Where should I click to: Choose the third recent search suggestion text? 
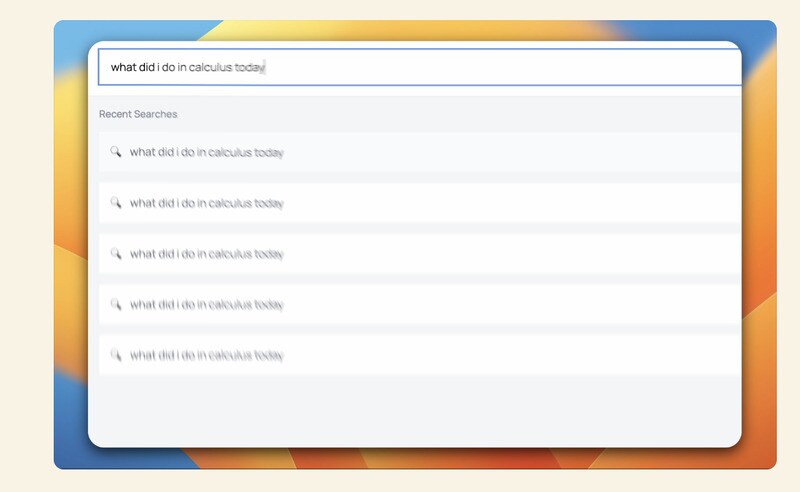(x=207, y=254)
